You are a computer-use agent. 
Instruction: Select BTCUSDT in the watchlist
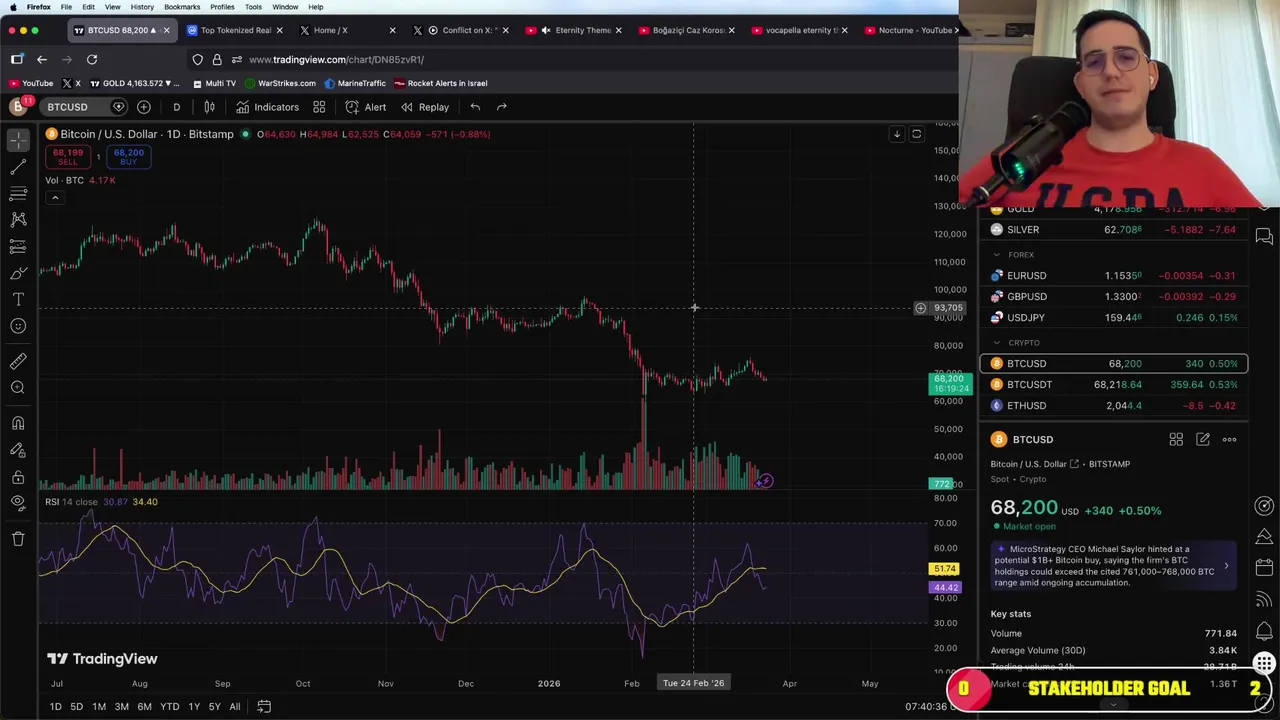(1114, 385)
